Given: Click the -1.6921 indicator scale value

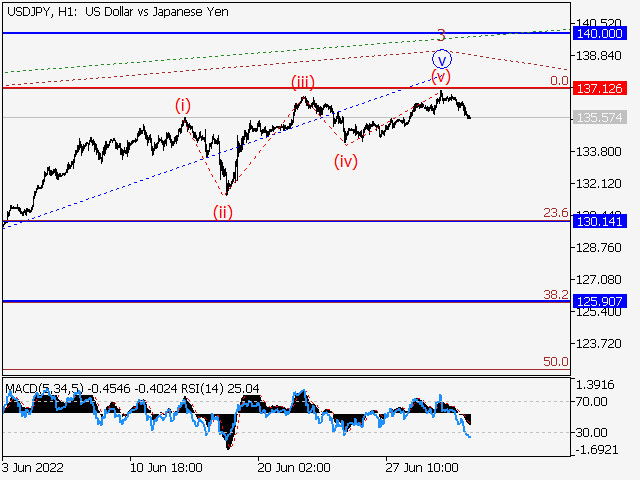Looking at the screenshot, I should click(x=597, y=450).
